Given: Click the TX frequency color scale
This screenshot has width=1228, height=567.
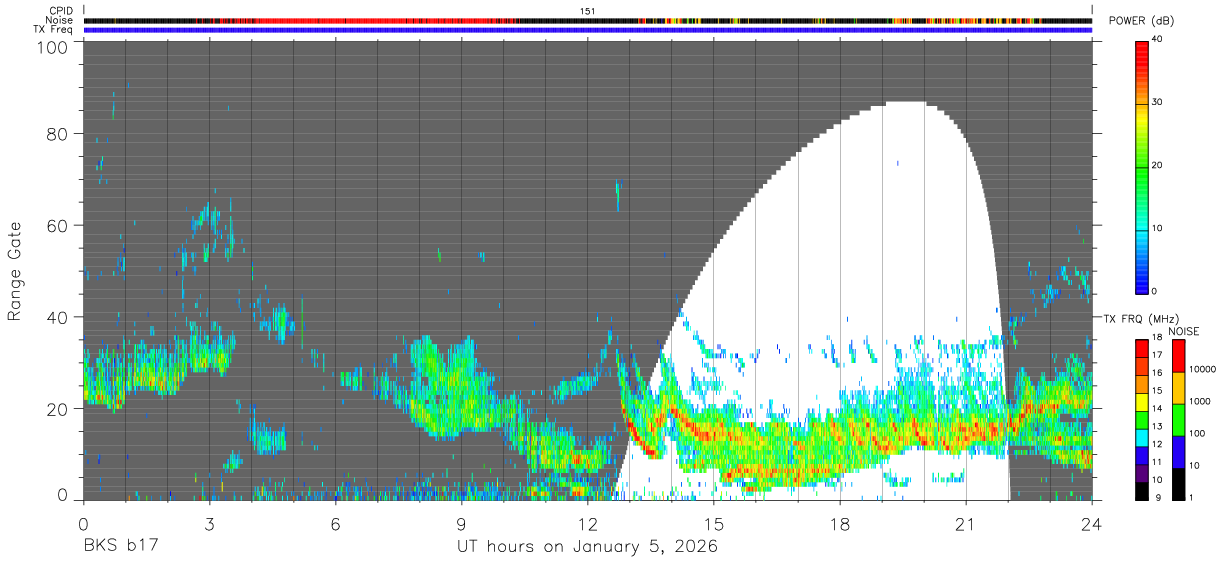Looking at the screenshot, I should coord(1143,418).
